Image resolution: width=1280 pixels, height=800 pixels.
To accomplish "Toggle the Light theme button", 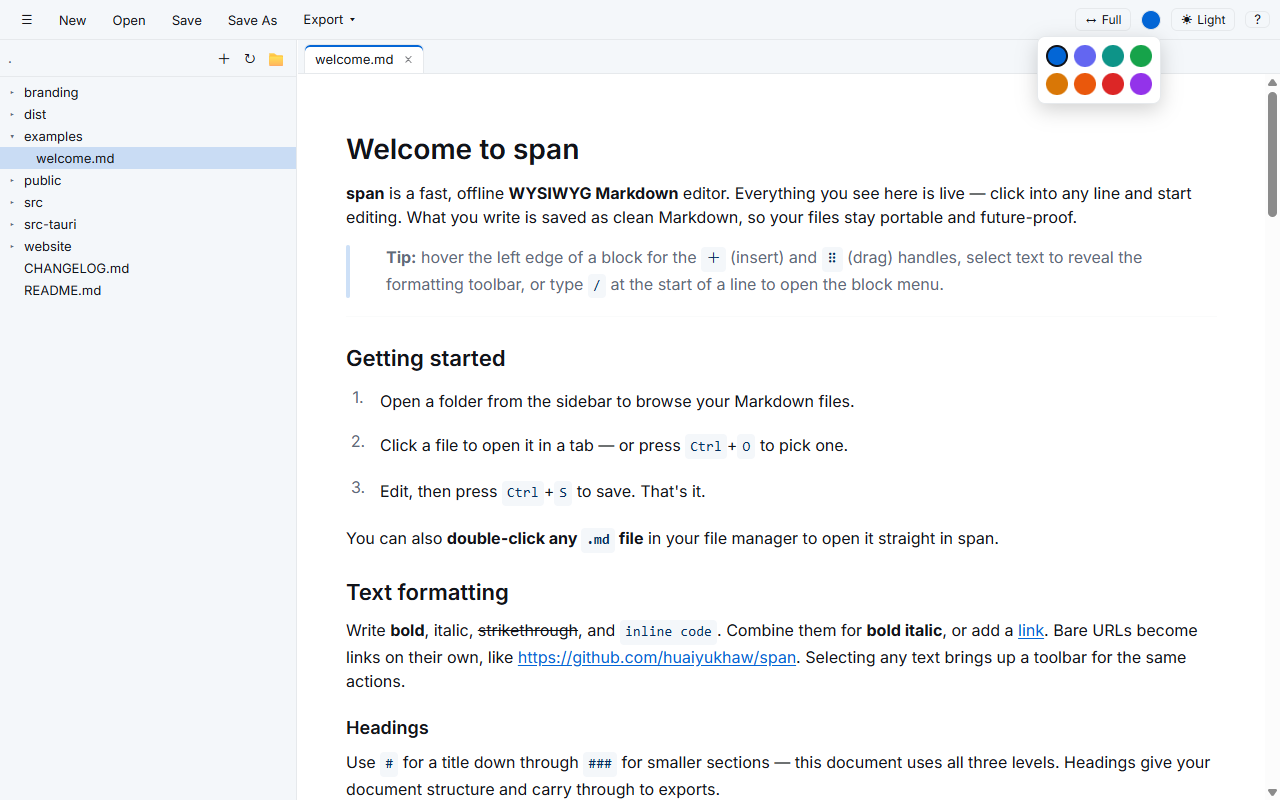I will (1203, 20).
